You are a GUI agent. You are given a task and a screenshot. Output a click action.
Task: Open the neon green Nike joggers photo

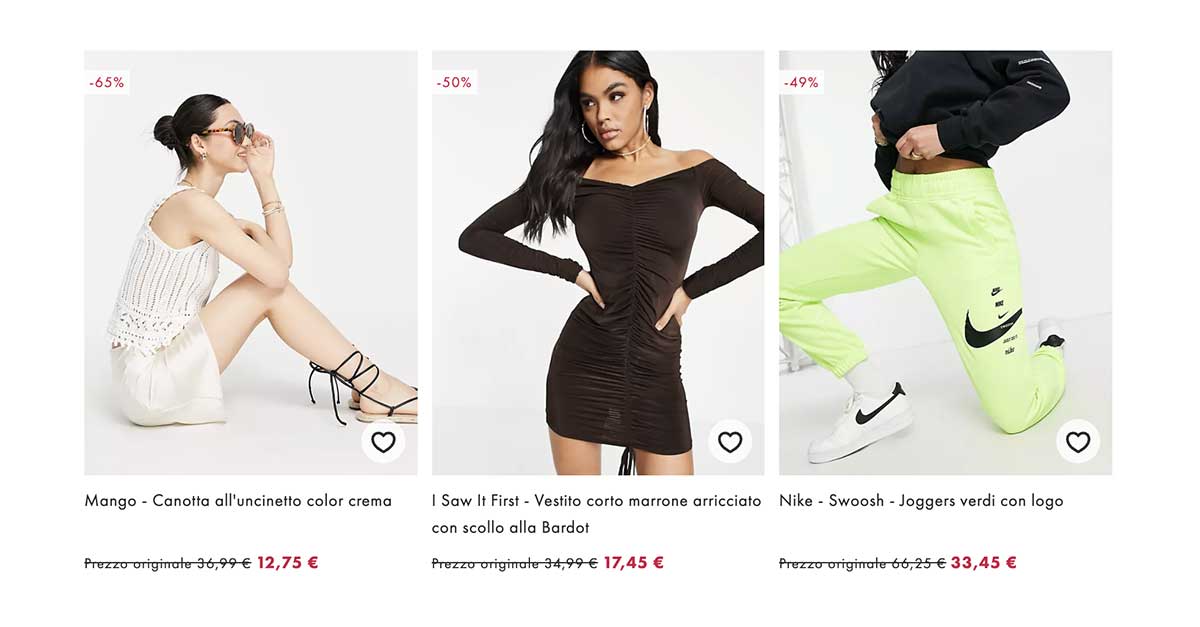coord(945,262)
